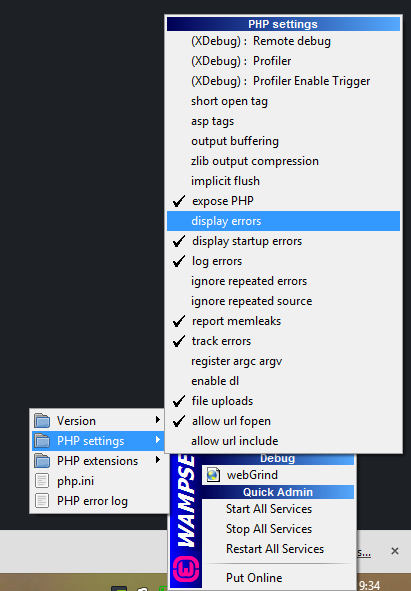Select the short open tag entry

point(283,101)
